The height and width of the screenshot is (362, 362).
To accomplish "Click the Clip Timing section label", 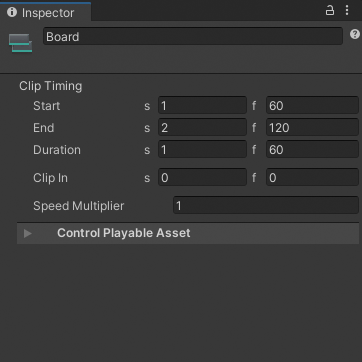I will tap(51, 86).
